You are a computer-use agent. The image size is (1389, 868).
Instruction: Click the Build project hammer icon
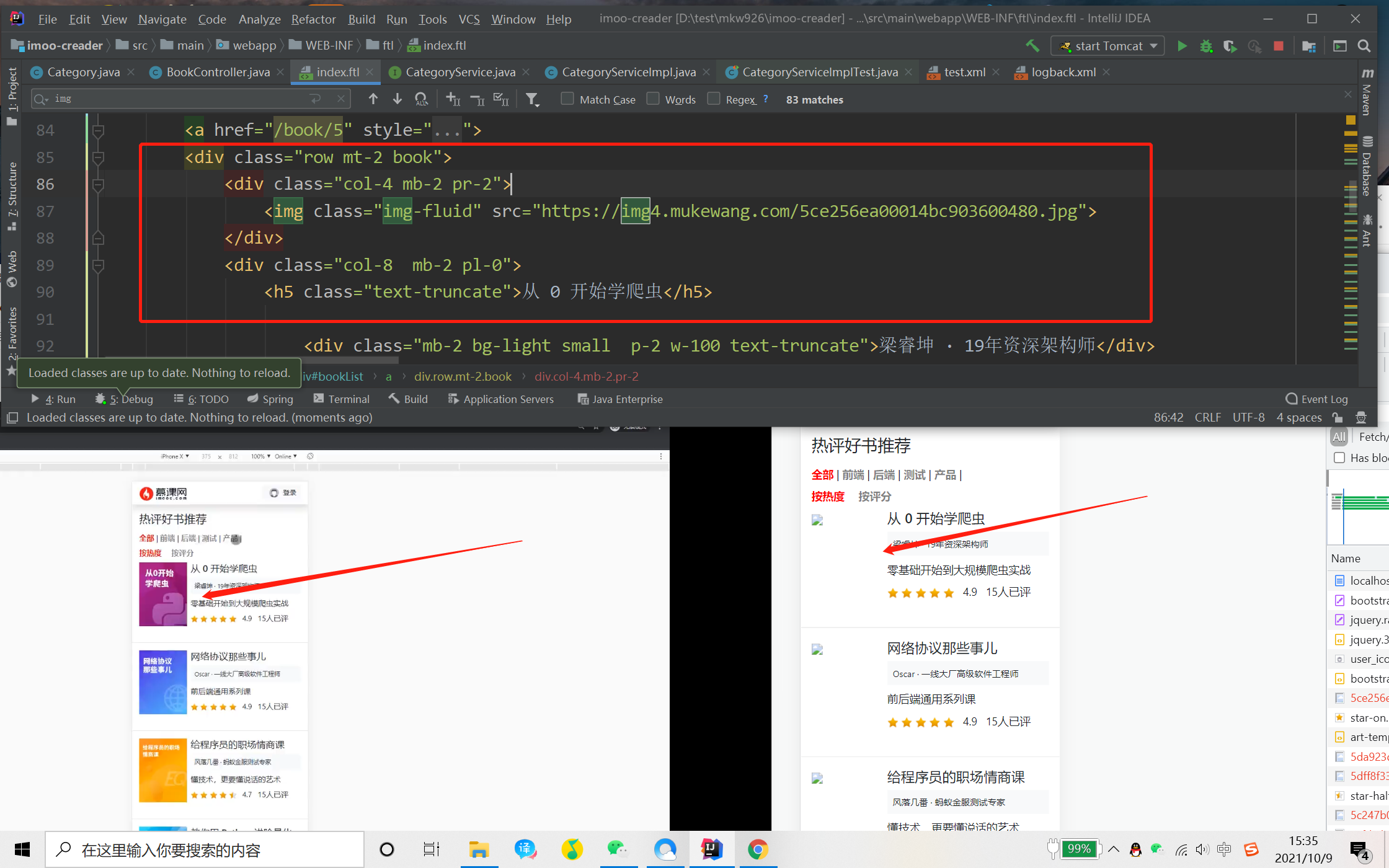point(1032,46)
